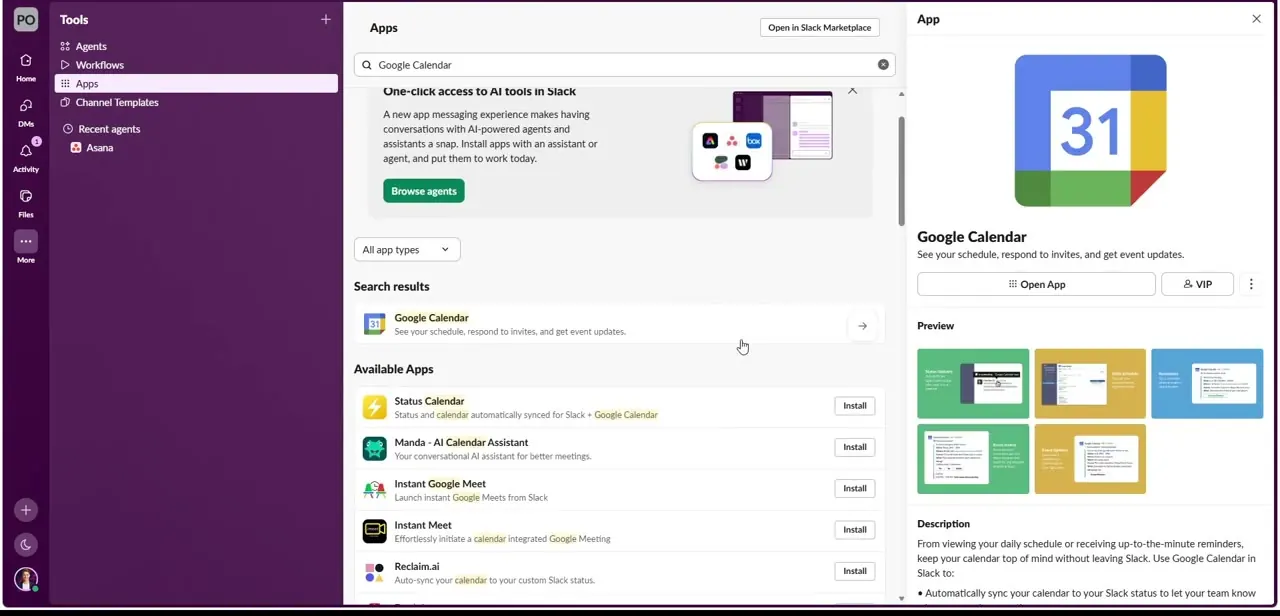The width and height of the screenshot is (1280, 616).
Task: Install the Instant Google Meet app
Action: click(854, 489)
